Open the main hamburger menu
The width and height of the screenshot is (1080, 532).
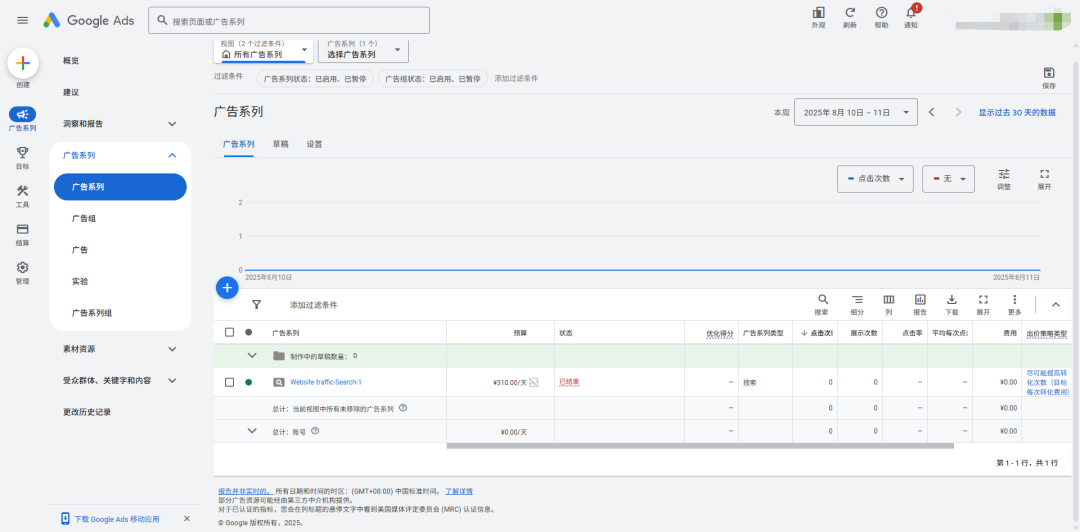(x=23, y=21)
